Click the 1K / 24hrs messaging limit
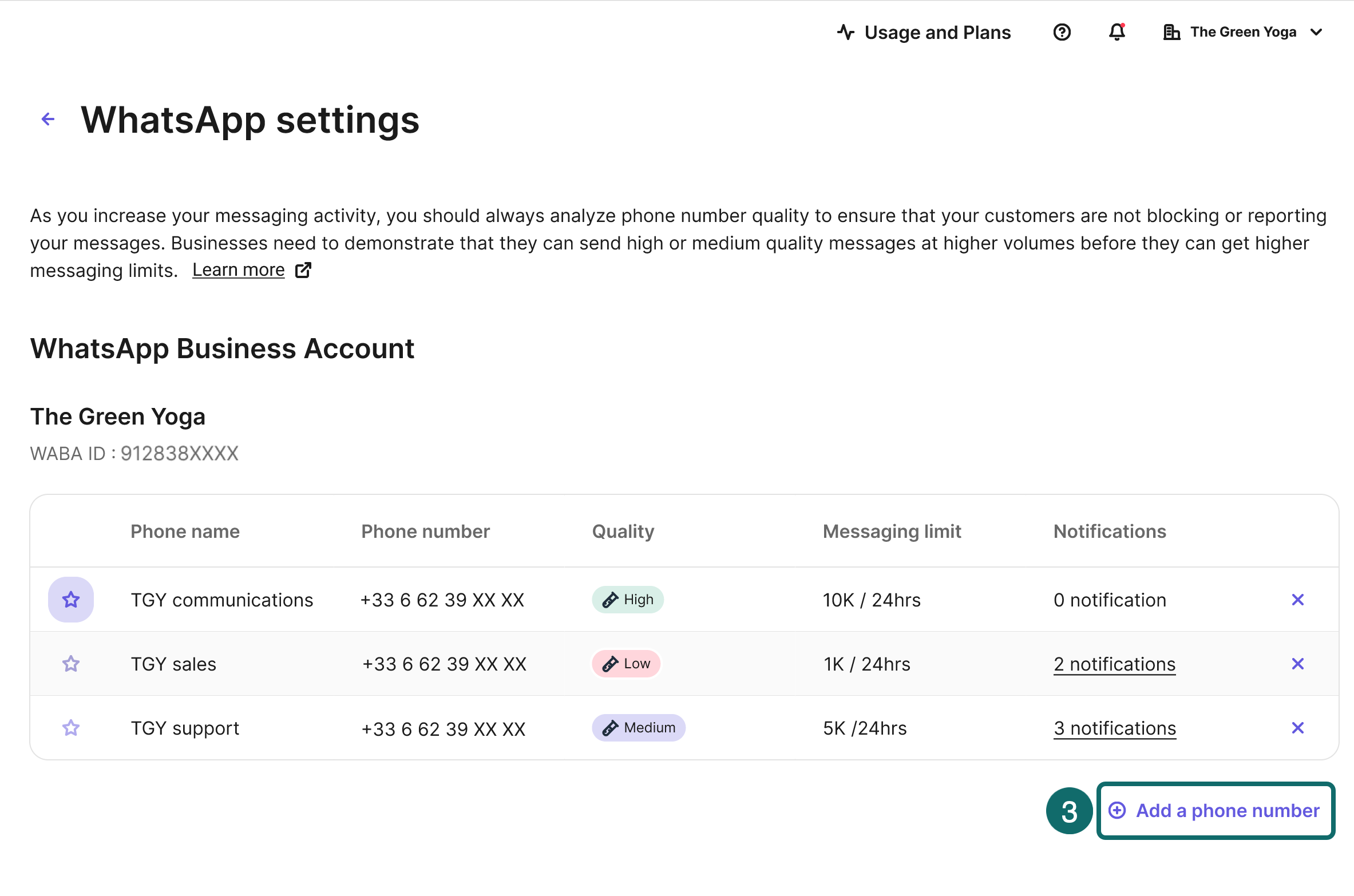The image size is (1354, 896). click(x=867, y=664)
